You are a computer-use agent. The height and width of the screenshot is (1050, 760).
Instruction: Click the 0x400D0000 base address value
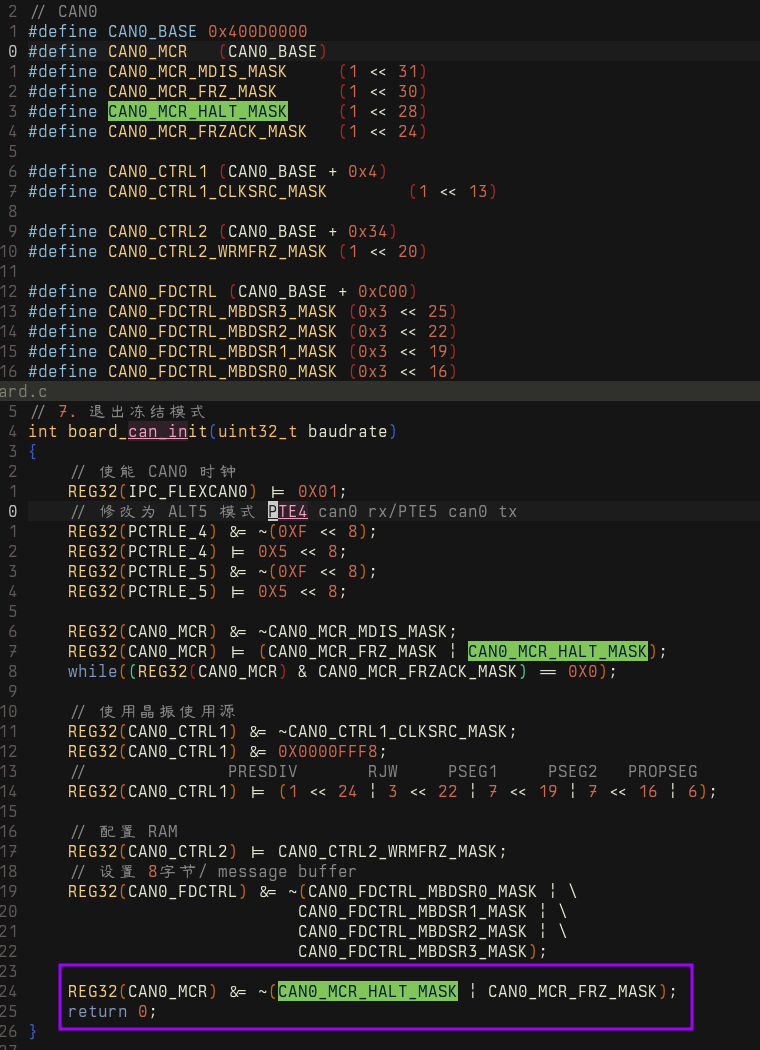coord(257,31)
